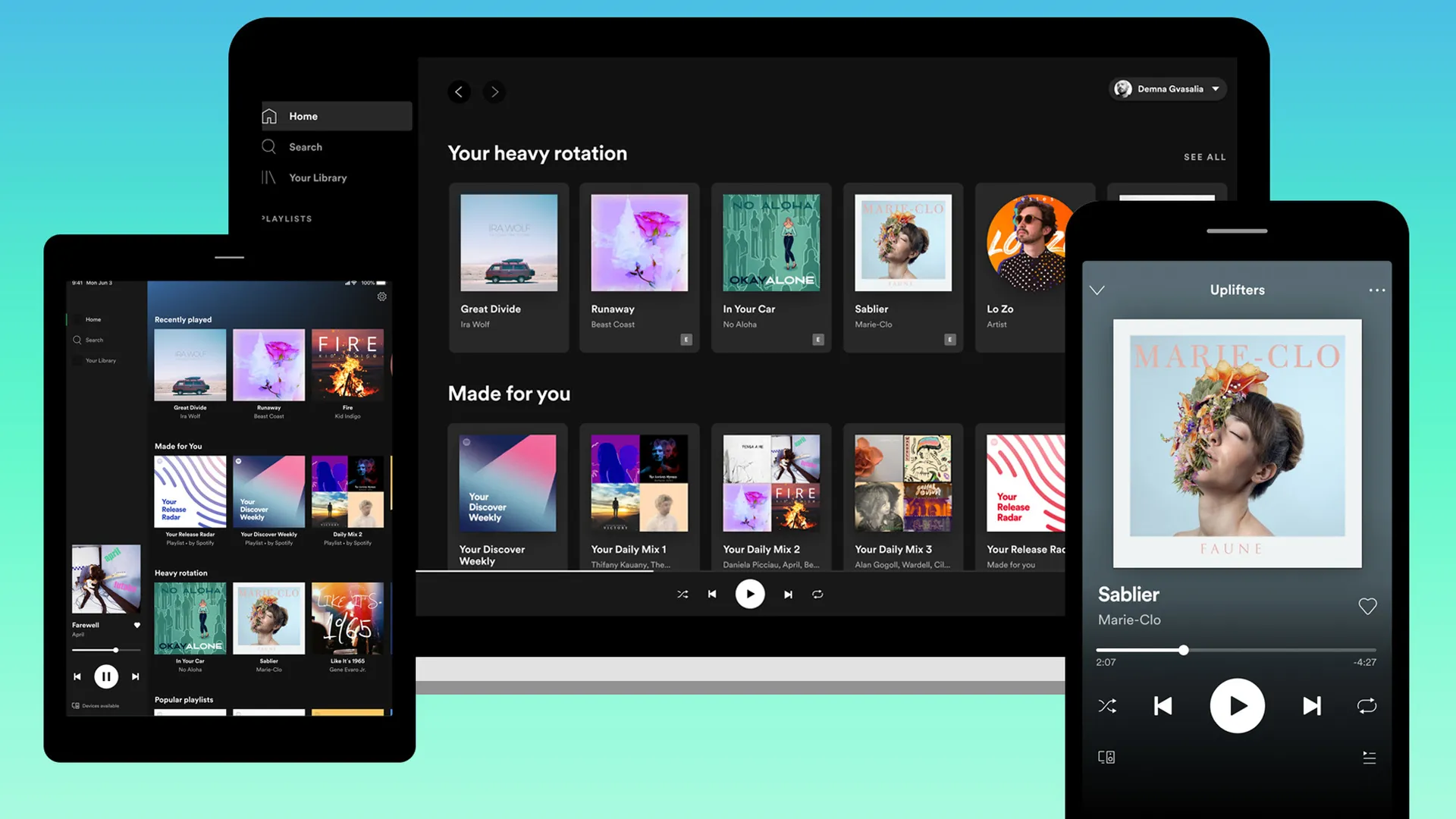The width and height of the screenshot is (1456, 819).
Task: Open the settings gear on the tablet
Action: [382, 297]
